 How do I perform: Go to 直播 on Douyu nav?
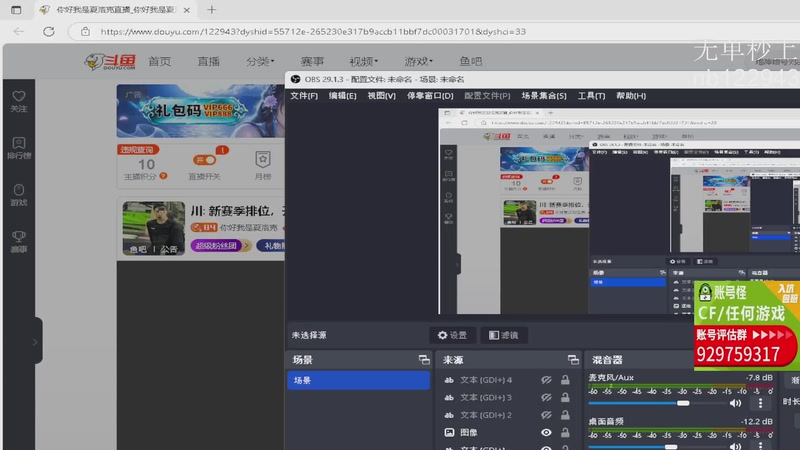(208, 61)
